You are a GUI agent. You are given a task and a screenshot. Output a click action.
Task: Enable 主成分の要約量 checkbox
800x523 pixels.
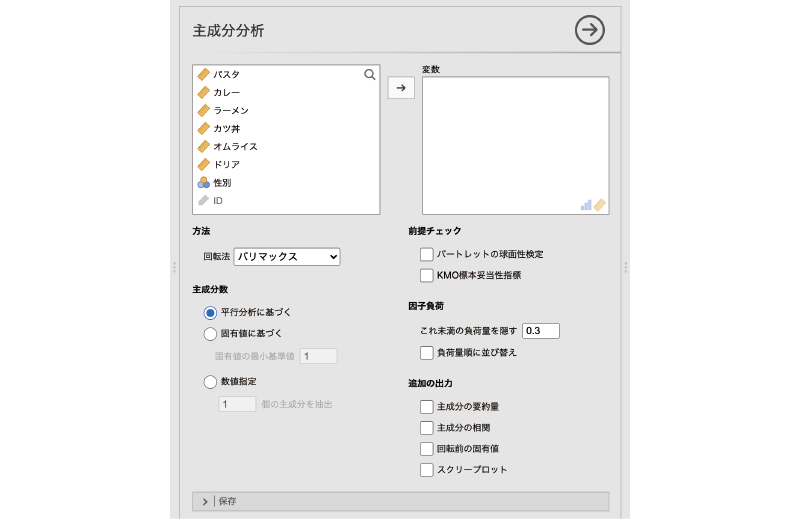point(427,407)
